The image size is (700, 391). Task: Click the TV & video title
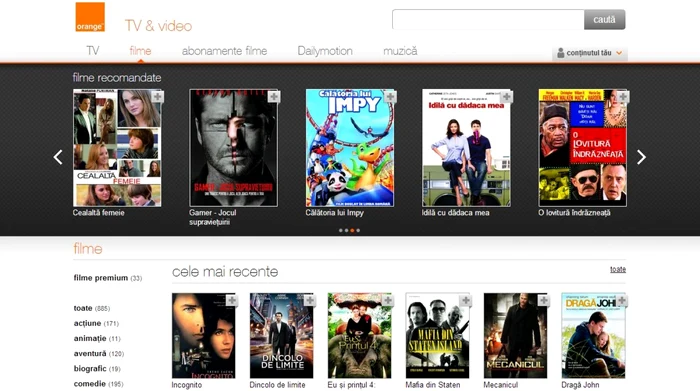click(x=158, y=25)
